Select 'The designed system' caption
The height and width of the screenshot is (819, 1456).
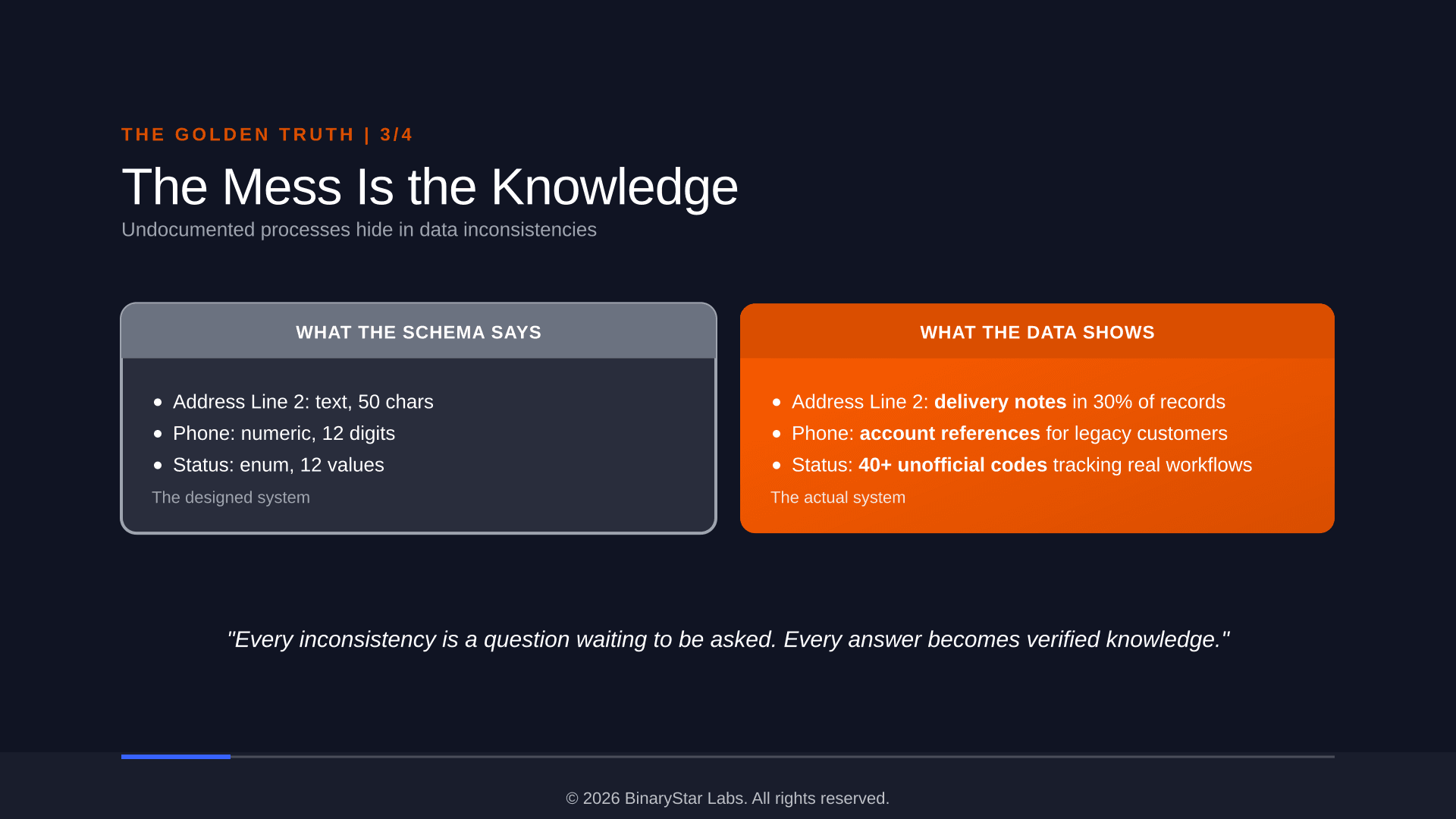[x=231, y=497]
